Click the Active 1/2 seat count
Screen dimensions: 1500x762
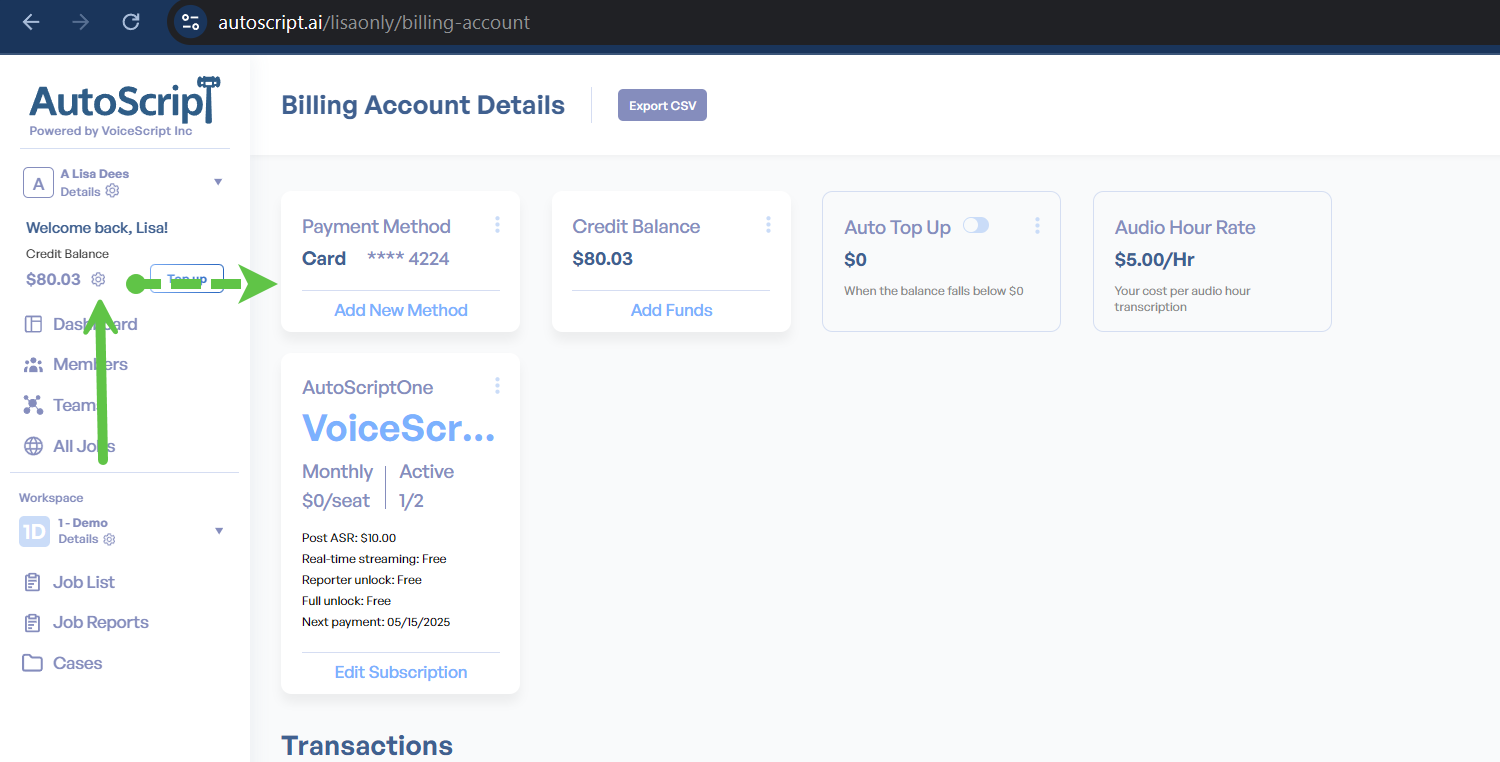click(x=426, y=486)
